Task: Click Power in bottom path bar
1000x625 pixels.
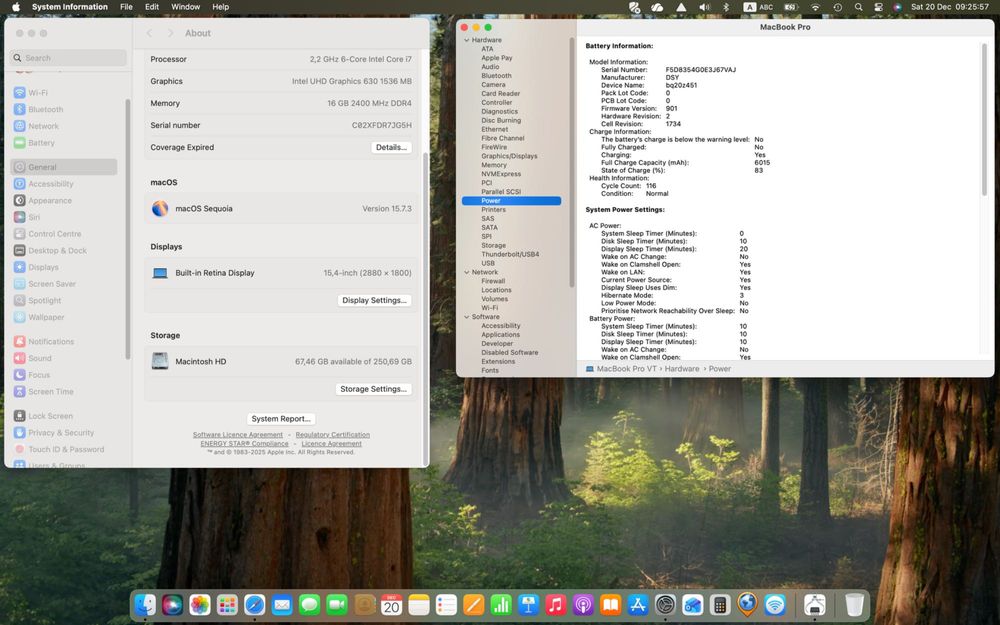Action: pyautogui.click(x=719, y=369)
